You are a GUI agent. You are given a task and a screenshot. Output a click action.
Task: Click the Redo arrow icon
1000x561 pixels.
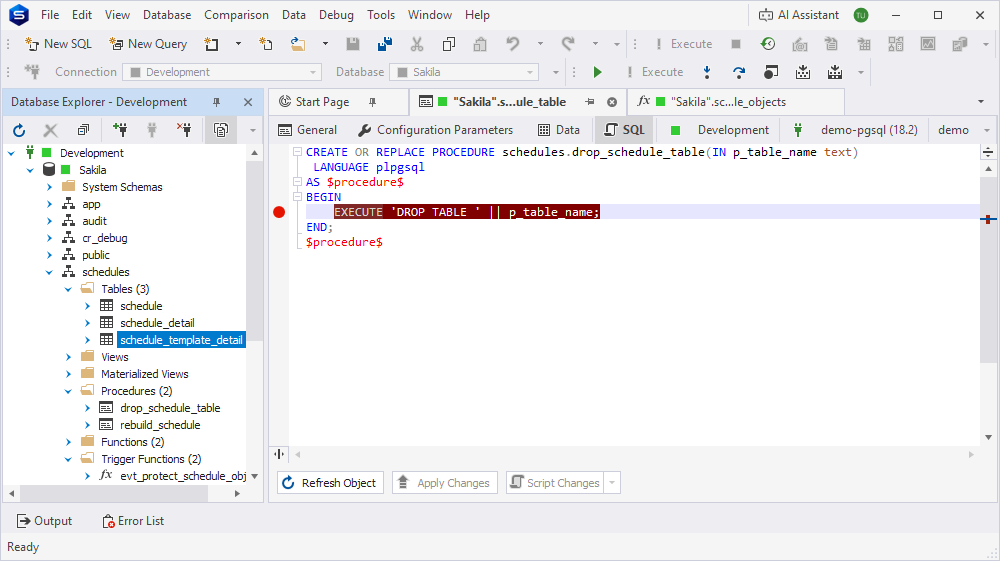pyautogui.click(x=568, y=44)
